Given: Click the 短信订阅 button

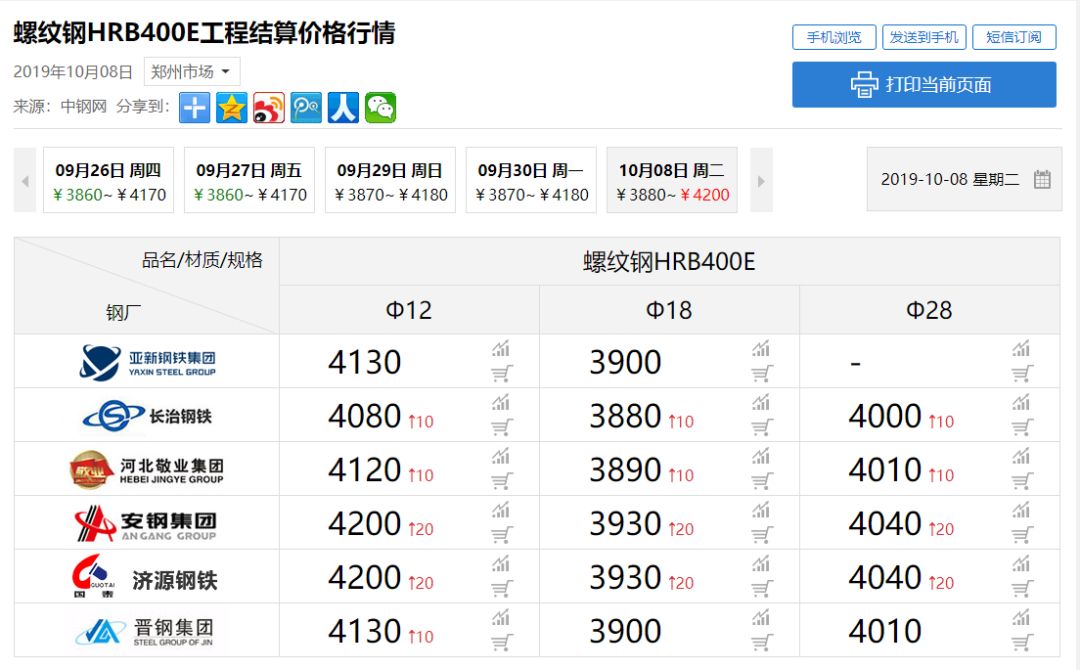Looking at the screenshot, I should coord(1013,37).
